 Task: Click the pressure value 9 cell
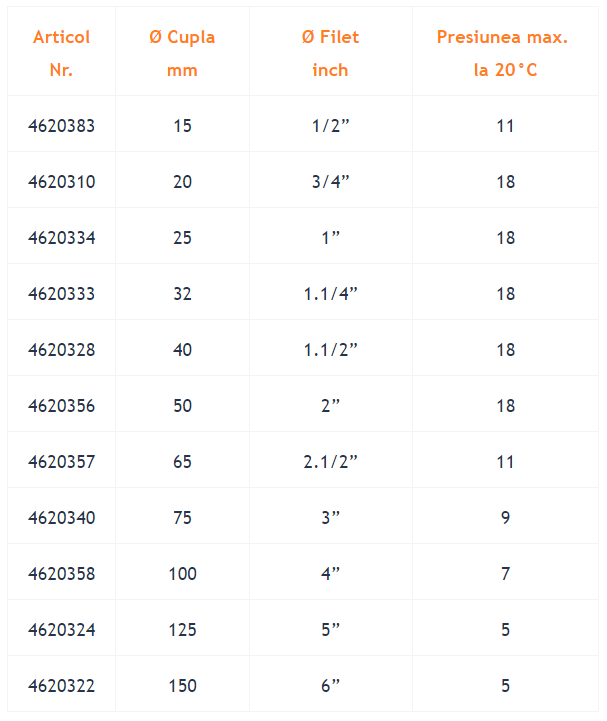click(505, 518)
